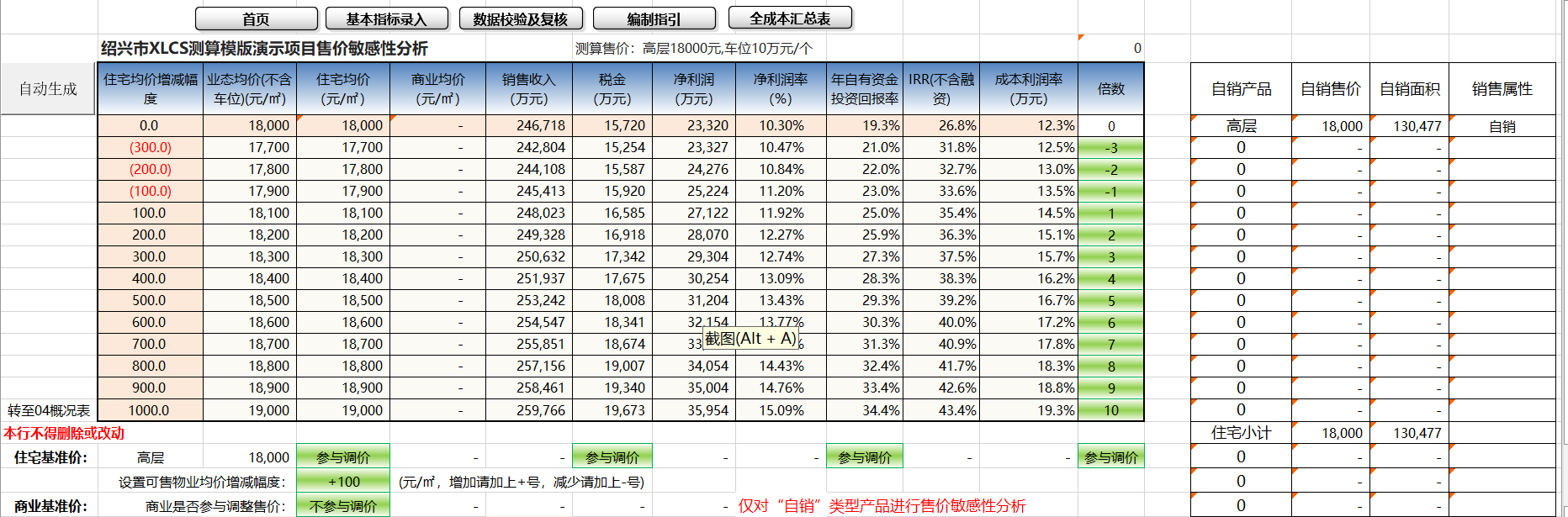The height and width of the screenshot is (517, 1568).
Task: Select the +100 price increment field
Action: [x=342, y=482]
